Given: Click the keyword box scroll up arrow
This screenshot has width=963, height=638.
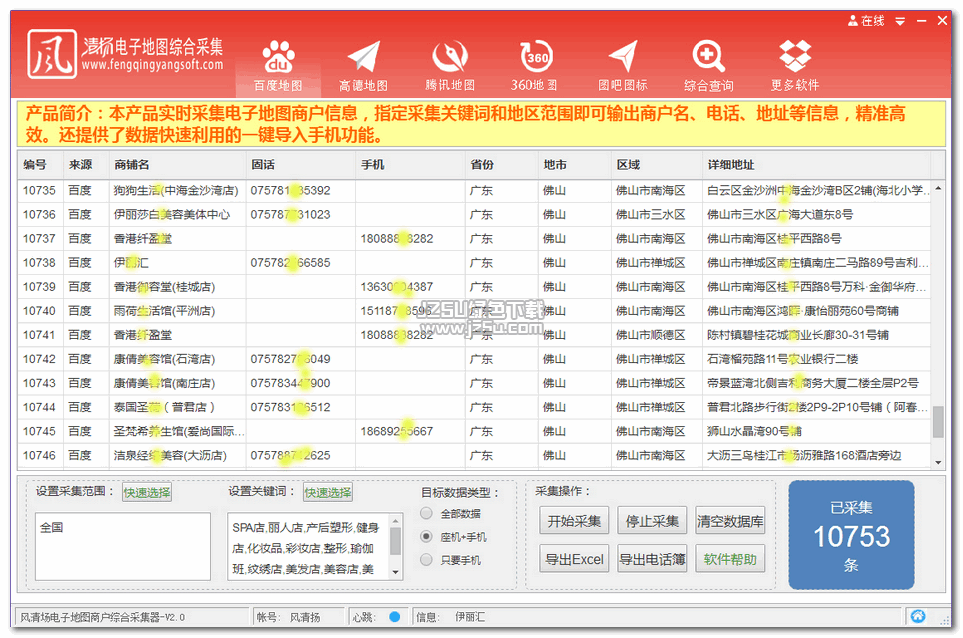Looking at the screenshot, I should pos(396,520).
